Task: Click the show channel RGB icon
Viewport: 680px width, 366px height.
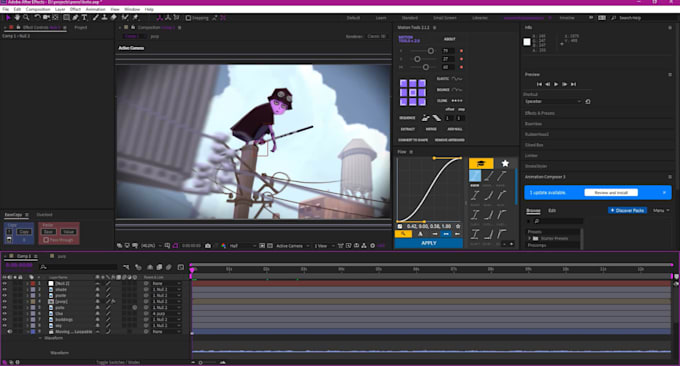Action: [x=223, y=245]
